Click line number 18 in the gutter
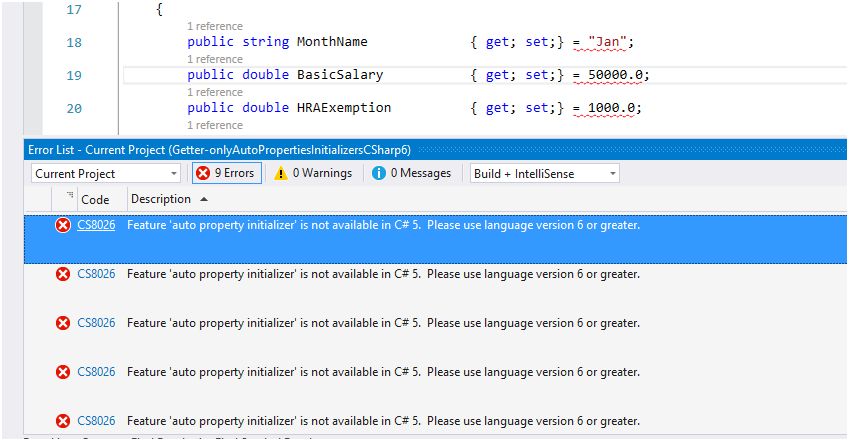Viewport: 849px width, 441px height. pyautogui.click(x=74, y=42)
